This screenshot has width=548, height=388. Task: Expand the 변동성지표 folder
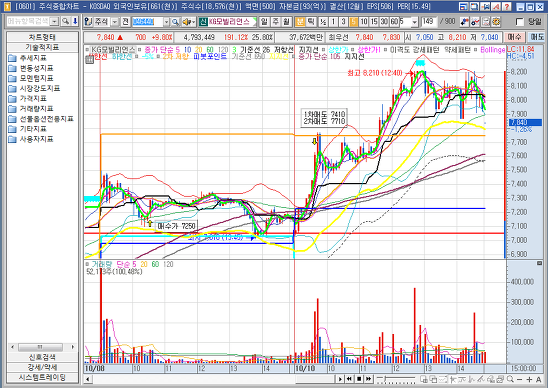pyautogui.click(x=31, y=68)
